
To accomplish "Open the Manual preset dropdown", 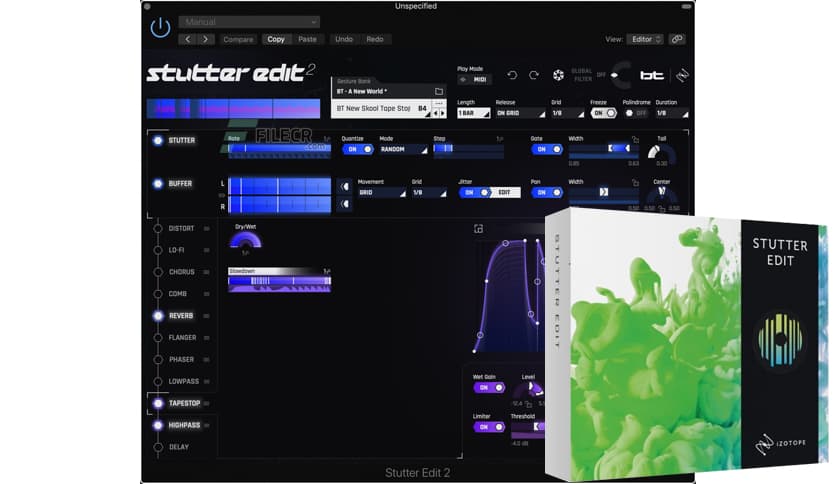I will [250, 22].
